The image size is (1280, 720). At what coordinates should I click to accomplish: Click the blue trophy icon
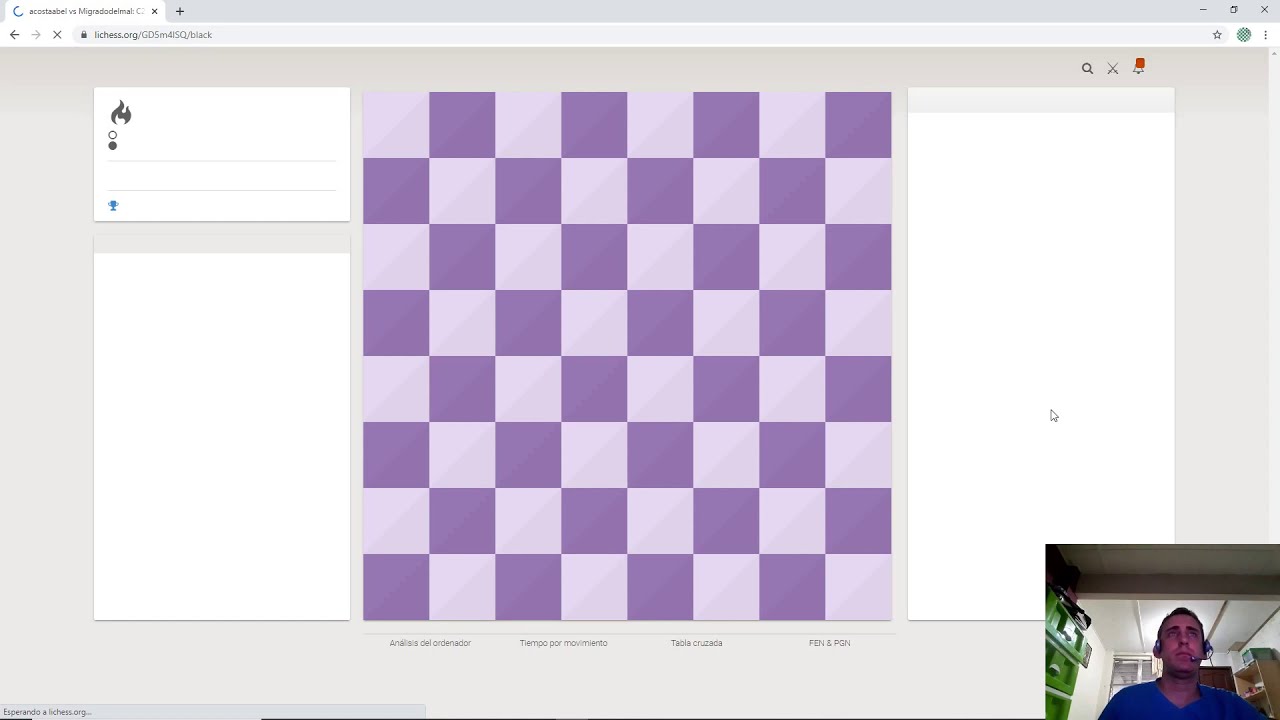(113, 205)
